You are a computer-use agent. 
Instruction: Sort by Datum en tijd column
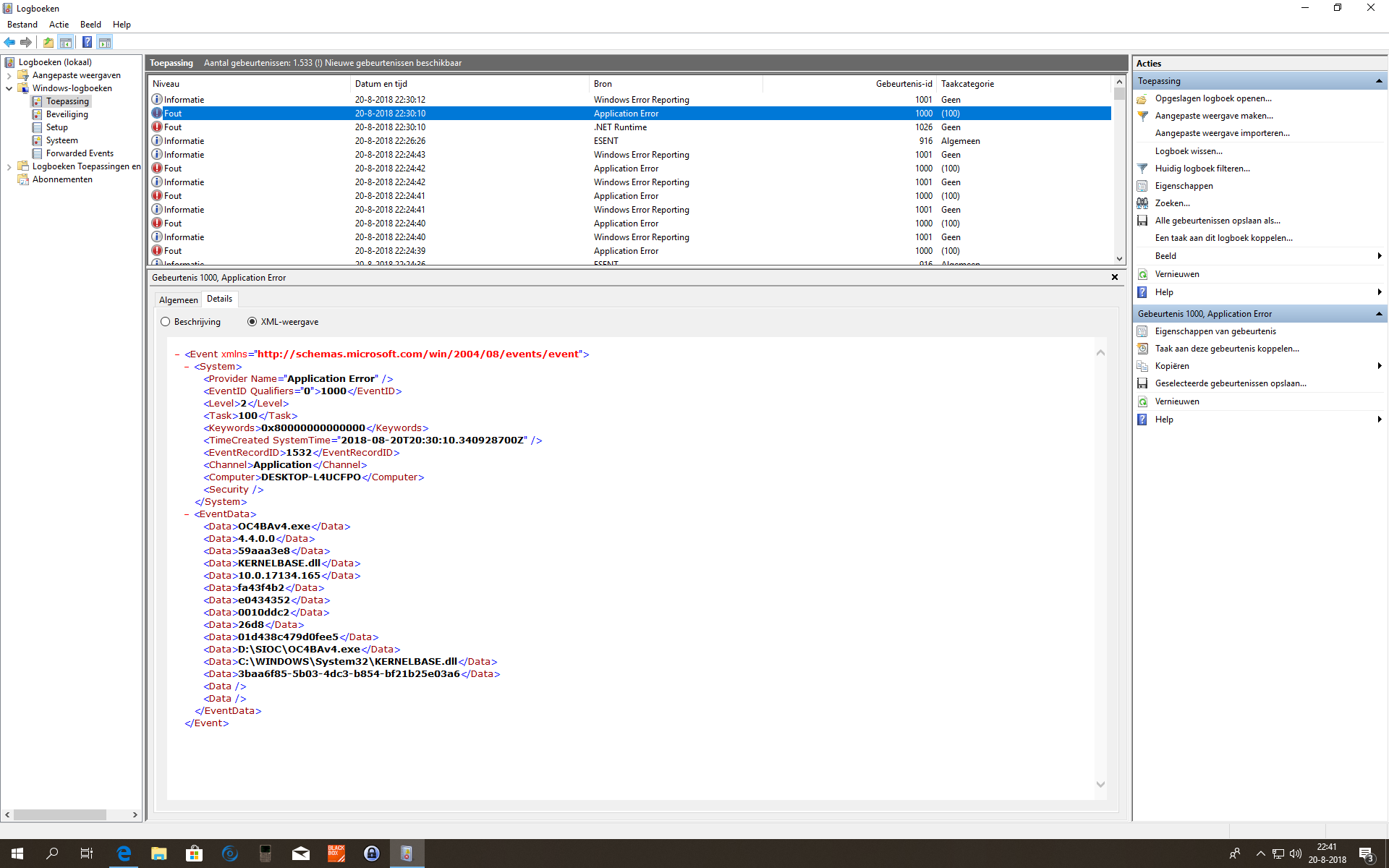[470, 84]
